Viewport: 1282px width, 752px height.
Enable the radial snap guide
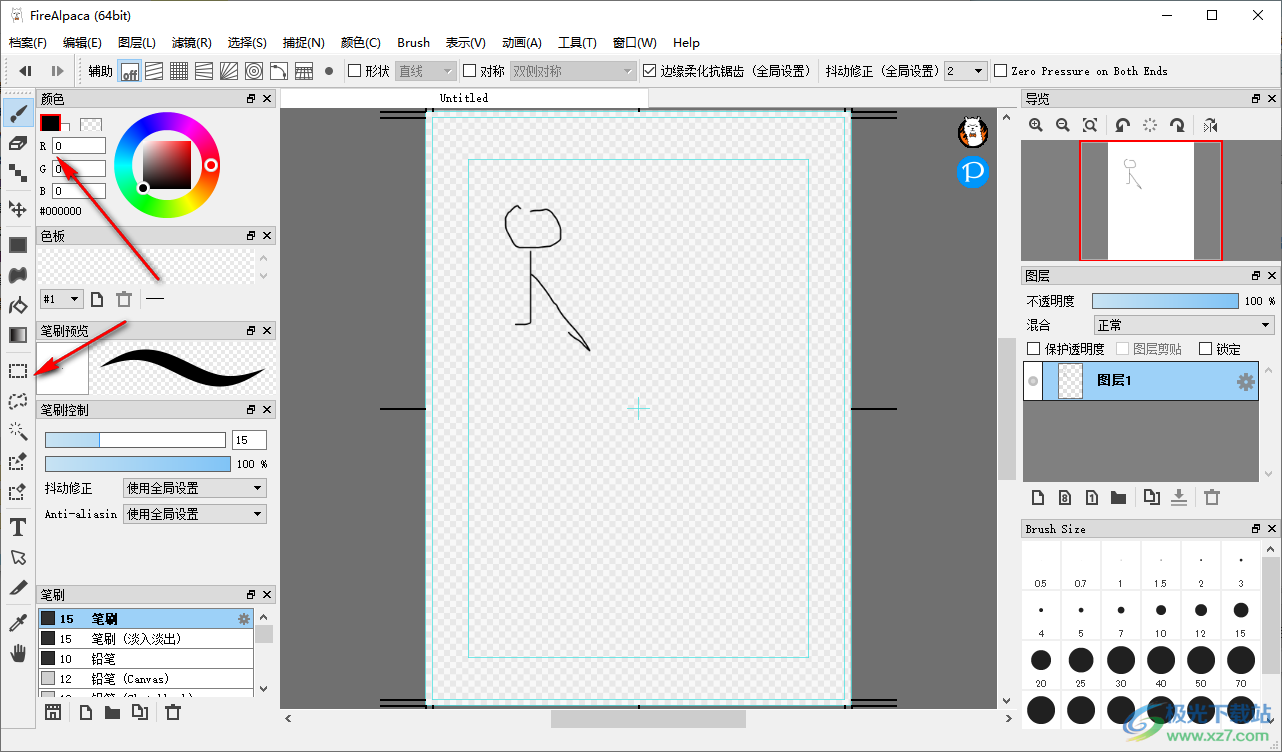tap(229, 71)
